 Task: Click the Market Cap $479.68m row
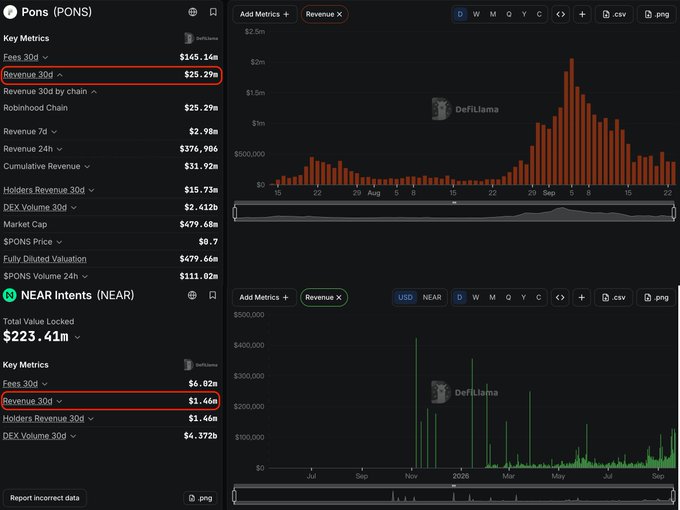111,224
